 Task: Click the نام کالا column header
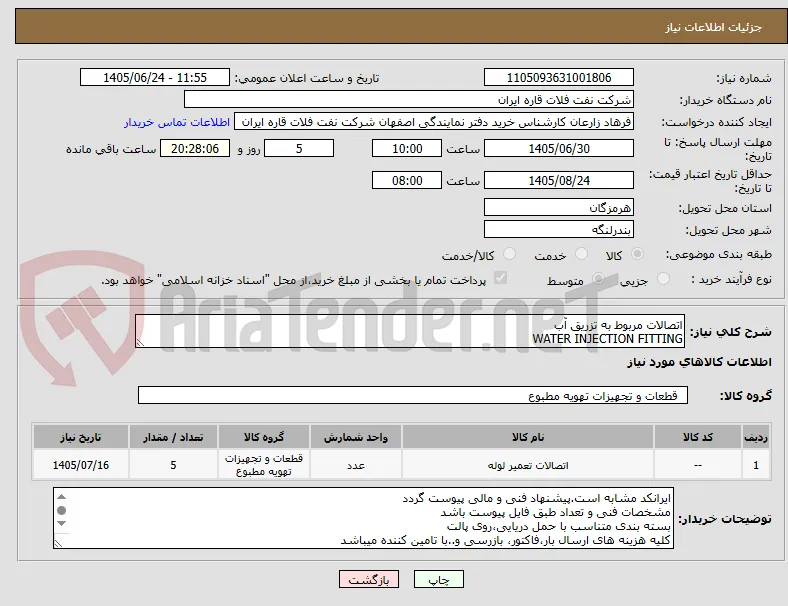click(x=528, y=437)
